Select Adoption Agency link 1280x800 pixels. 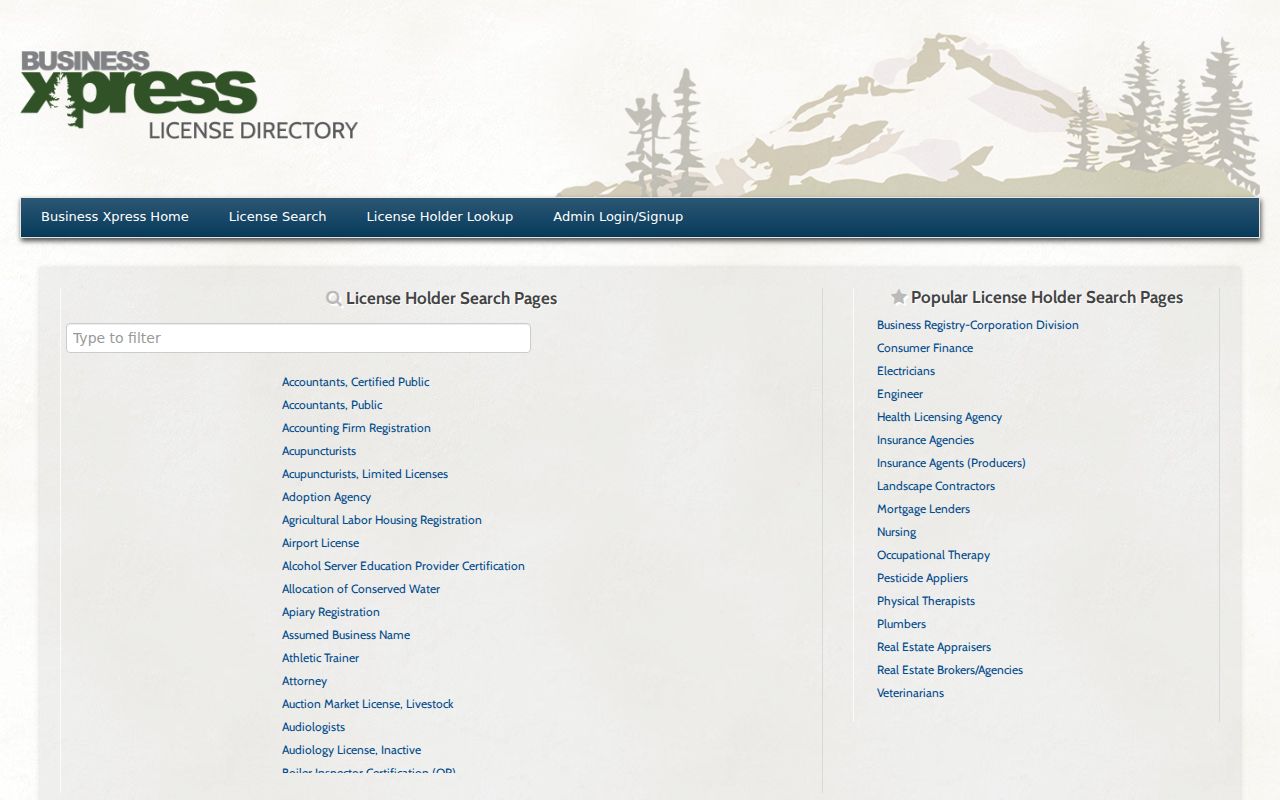tap(326, 497)
